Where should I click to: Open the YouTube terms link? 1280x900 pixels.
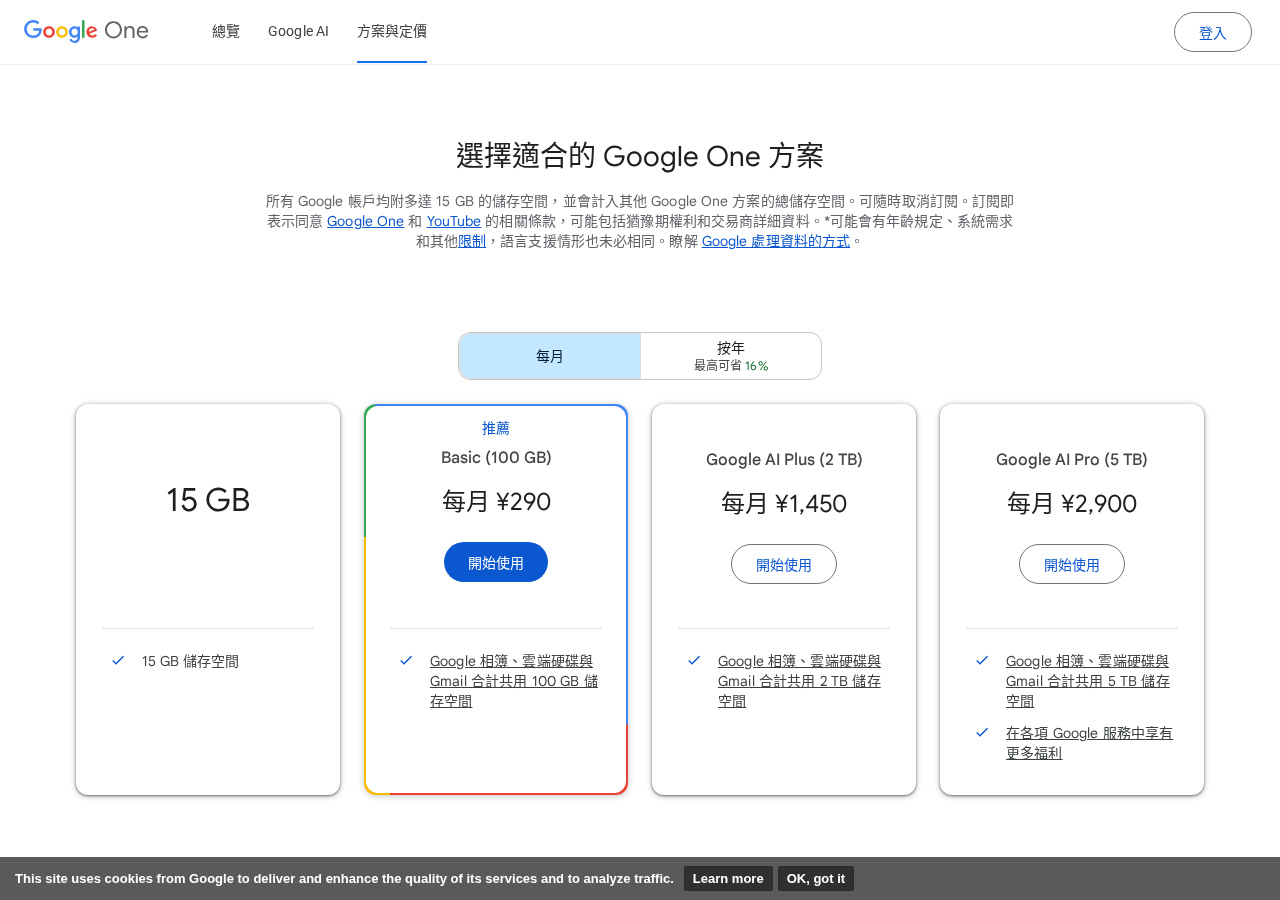pos(453,221)
